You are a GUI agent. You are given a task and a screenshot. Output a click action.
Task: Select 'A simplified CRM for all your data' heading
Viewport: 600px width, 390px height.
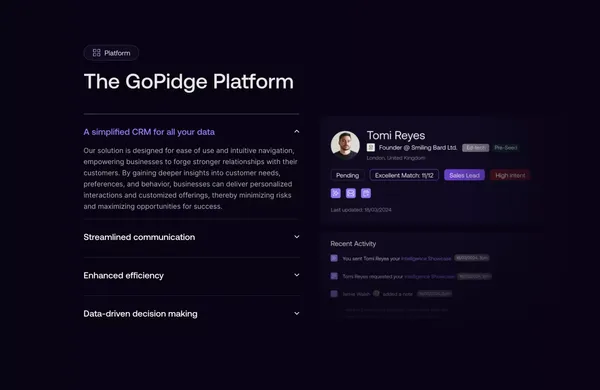149,132
